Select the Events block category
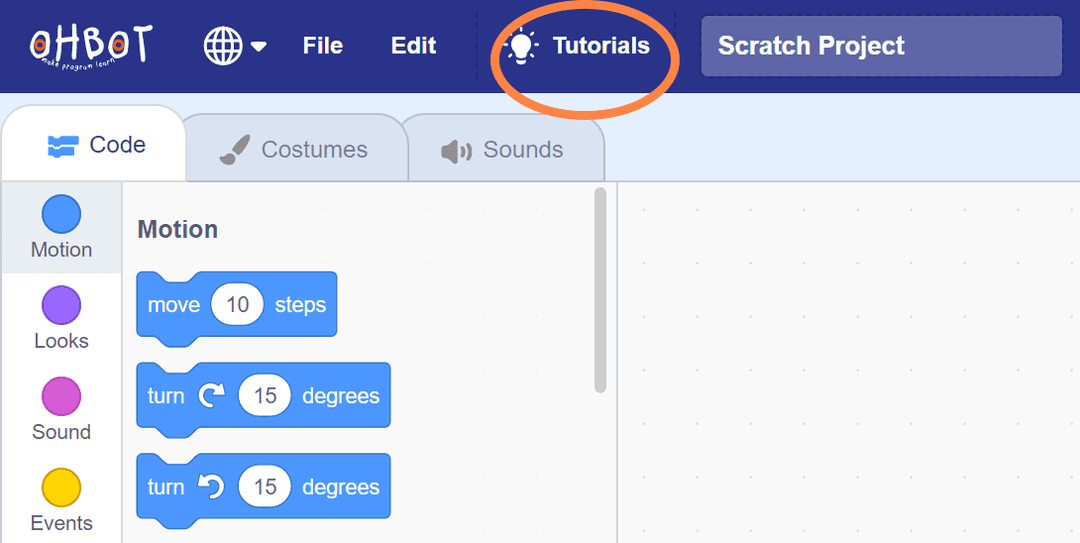Screen dimensions: 1080x543 [61, 500]
